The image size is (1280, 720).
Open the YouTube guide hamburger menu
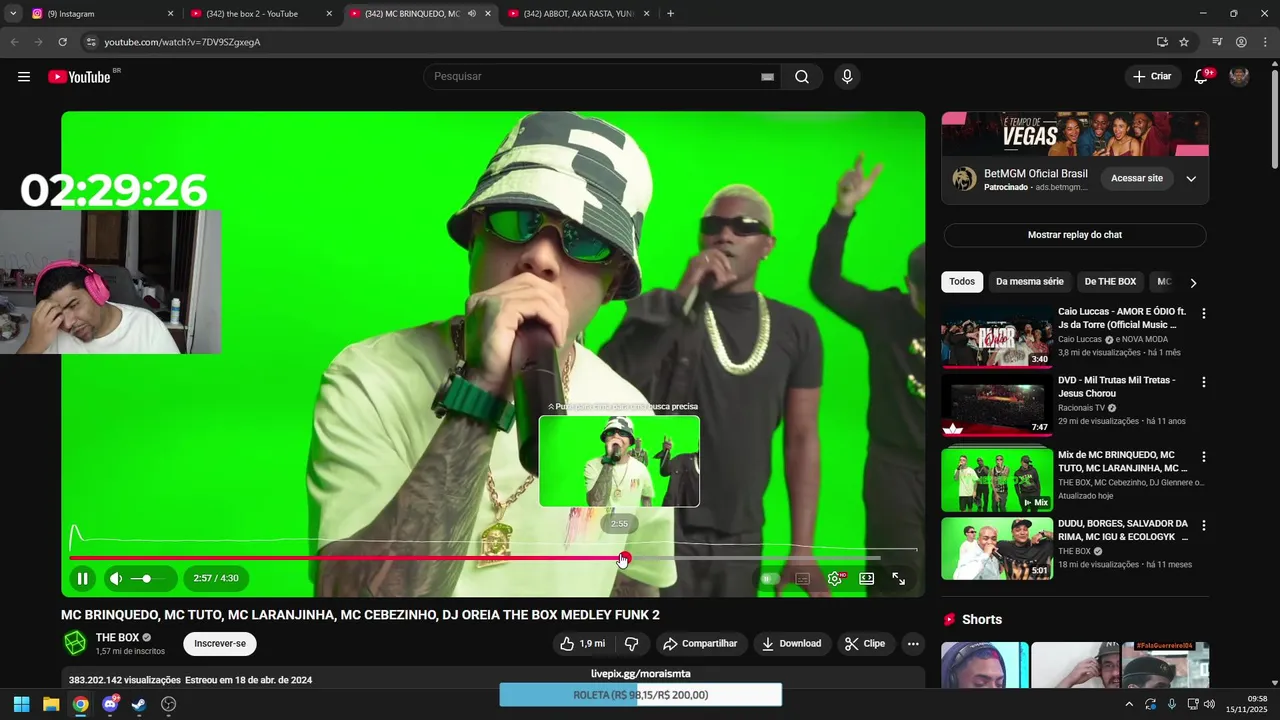pyautogui.click(x=24, y=77)
